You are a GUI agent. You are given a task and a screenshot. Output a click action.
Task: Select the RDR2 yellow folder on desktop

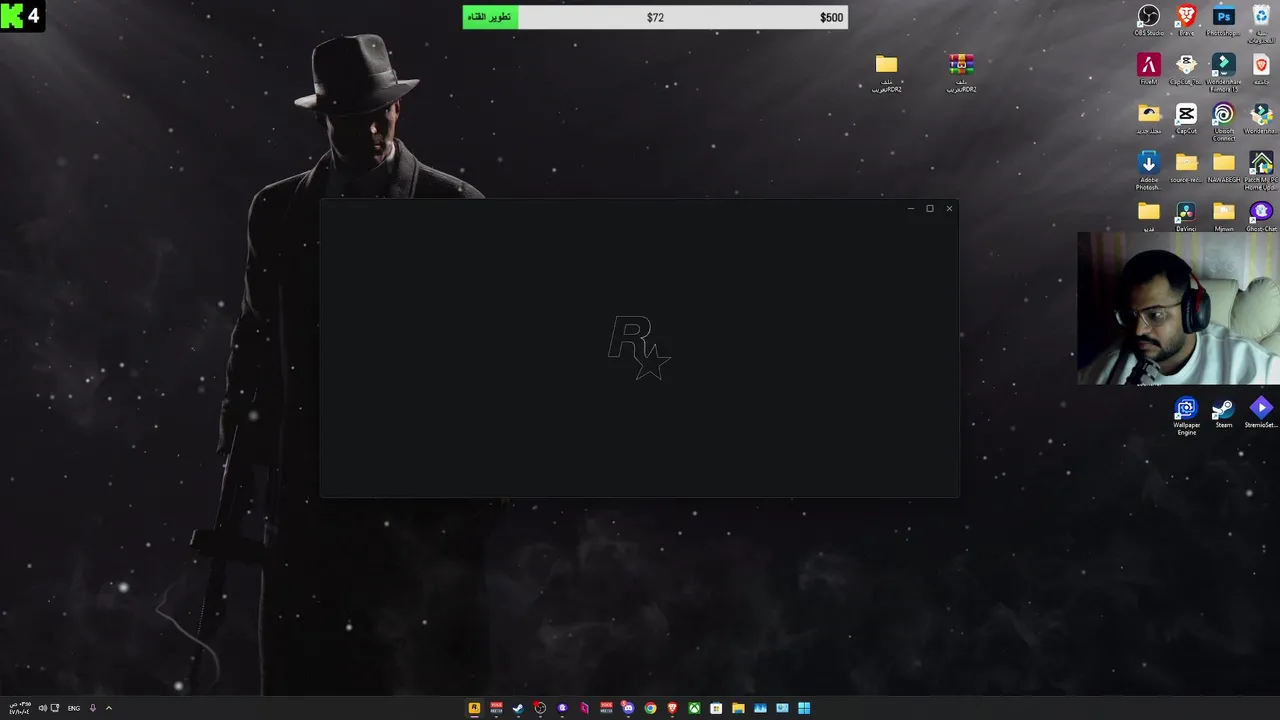tap(886, 72)
